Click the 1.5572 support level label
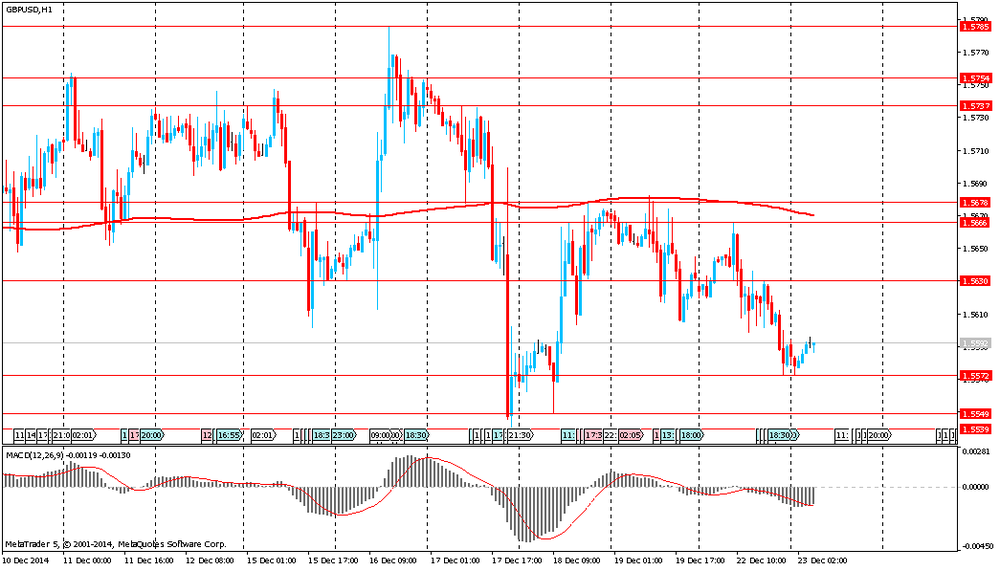The height and width of the screenshot is (571, 1000). point(975,376)
